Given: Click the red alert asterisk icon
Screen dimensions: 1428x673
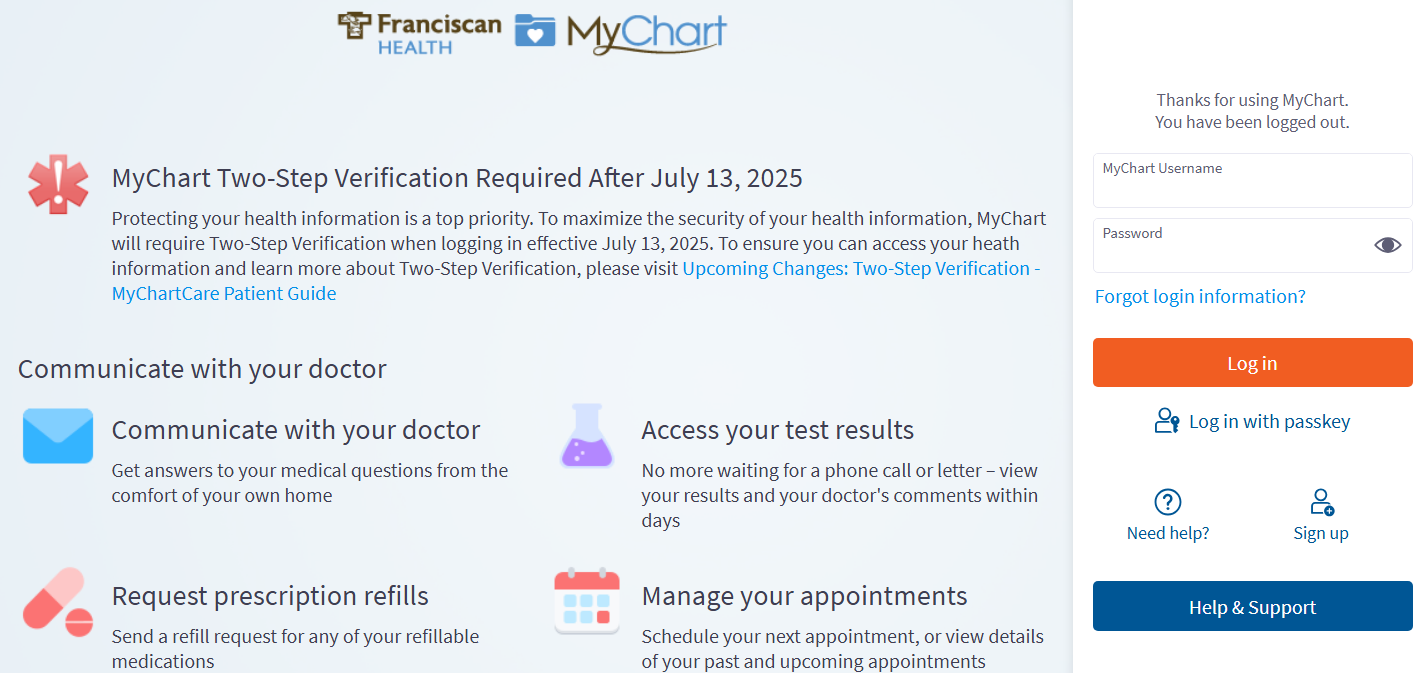Looking at the screenshot, I should pos(58,184).
